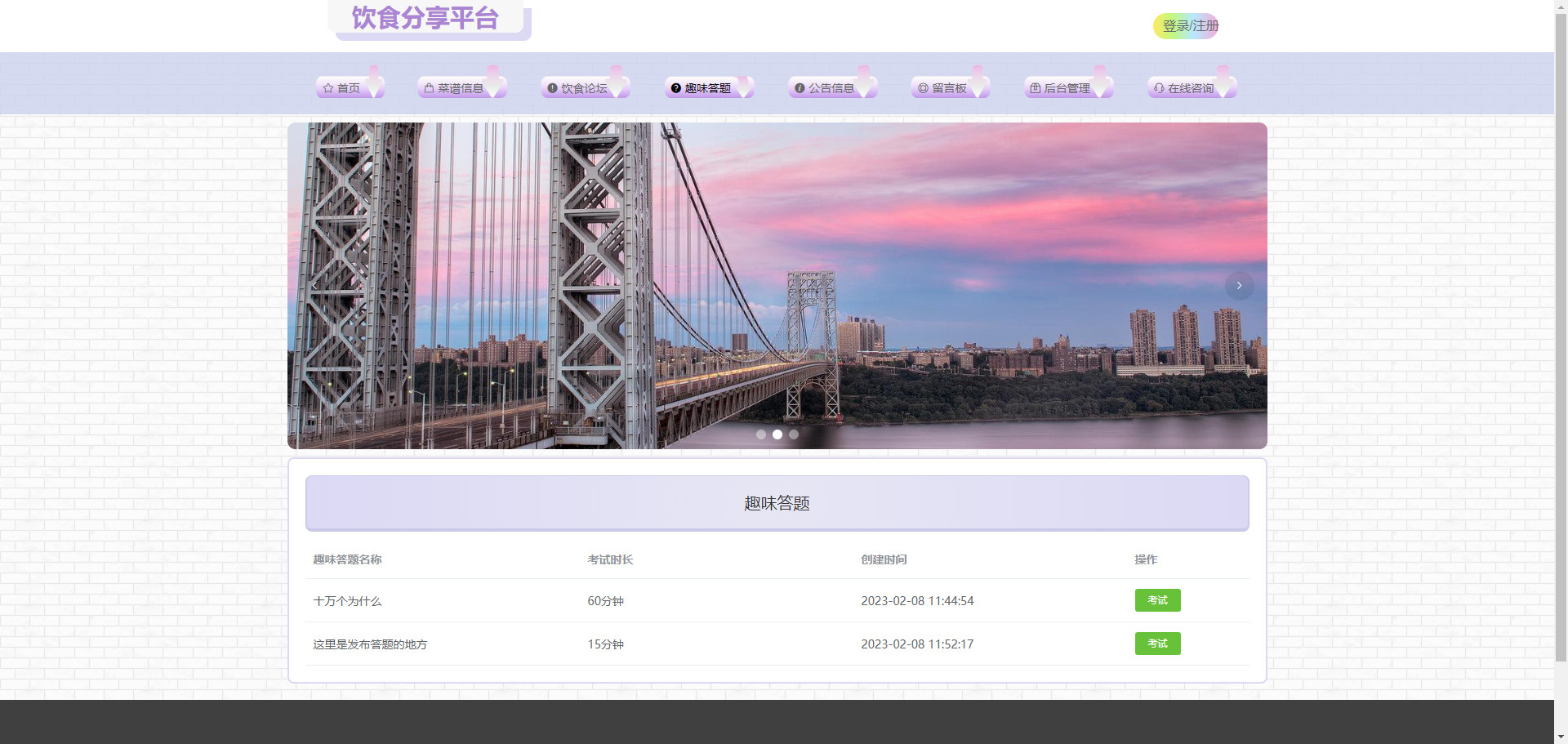This screenshot has height=744, width=1568.
Task: Click the 考试时长 column header
Action: 610,559
